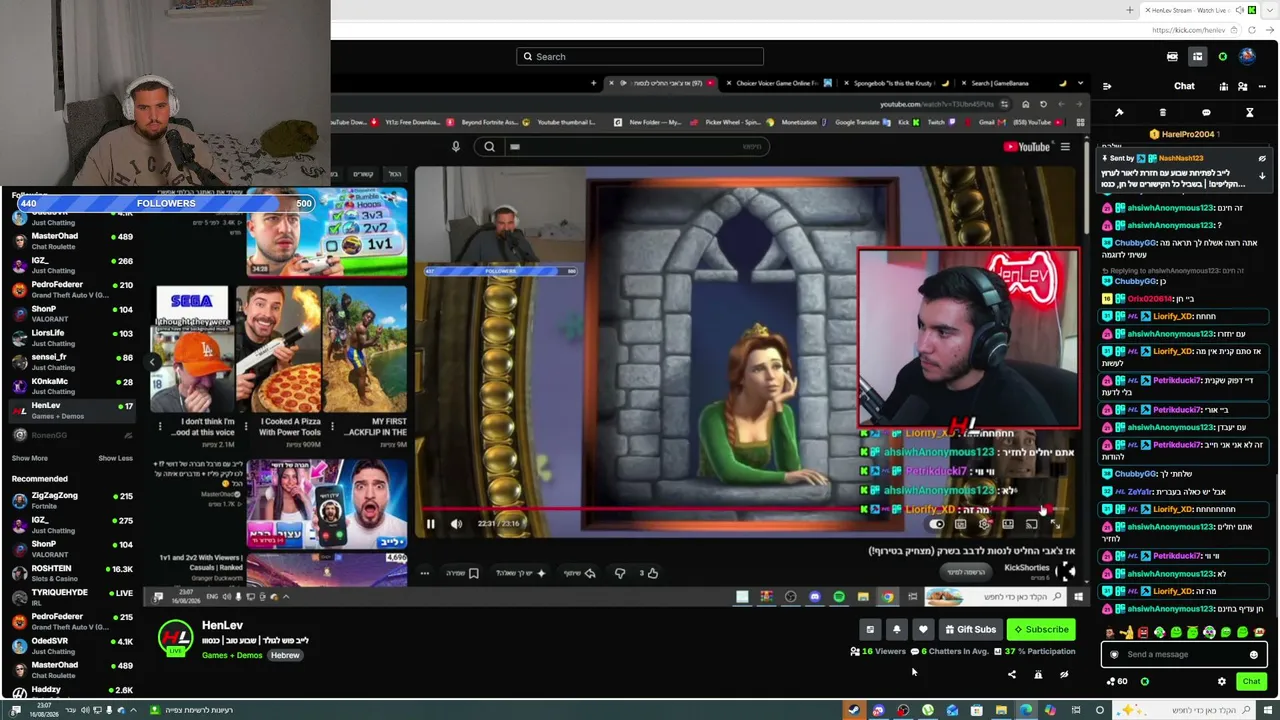Open ZigZagZong channel in Recommended

click(72, 500)
